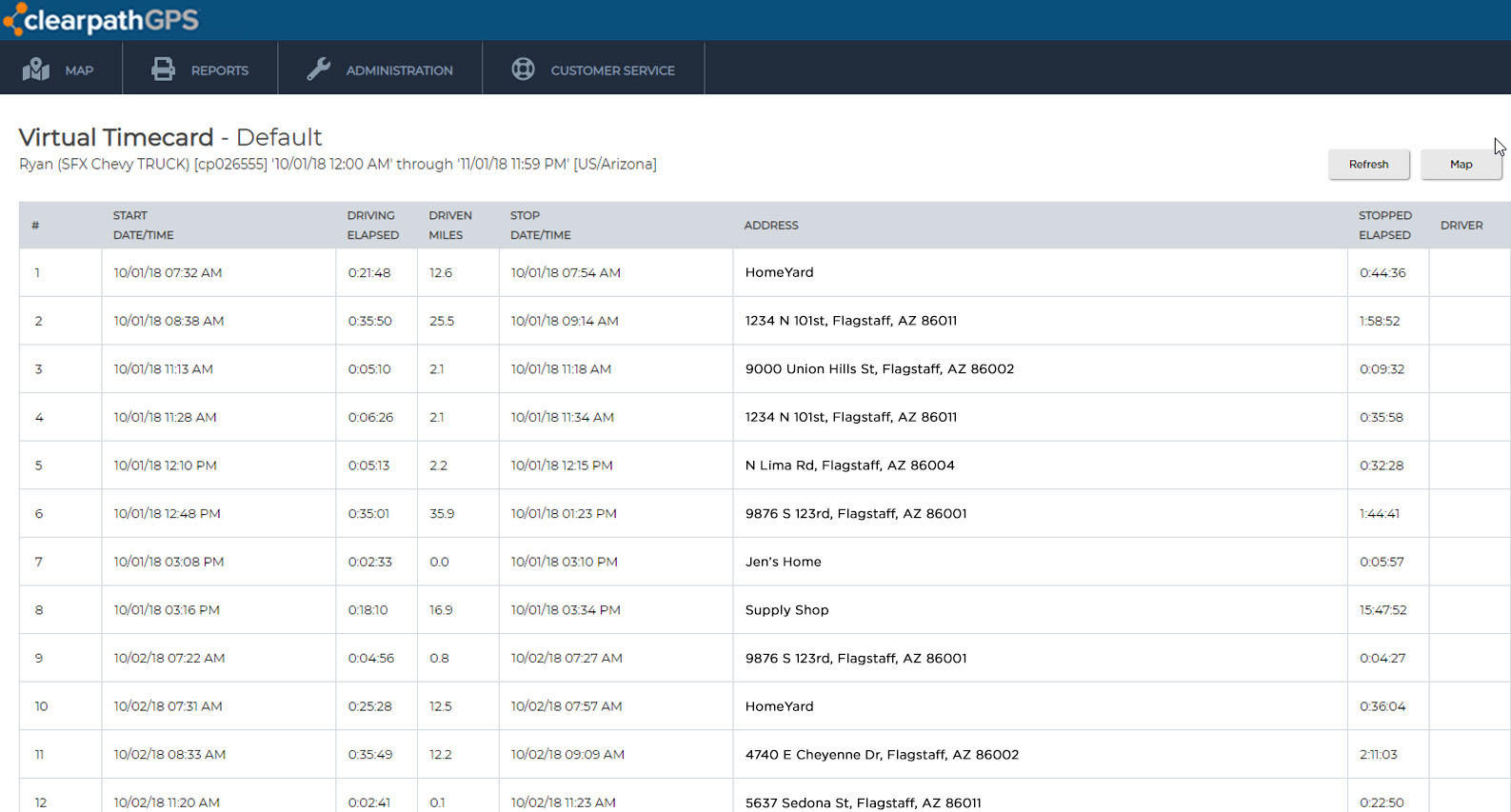Select the Jen's Home address entry
Screen dimensions: 1511x812
(x=783, y=562)
